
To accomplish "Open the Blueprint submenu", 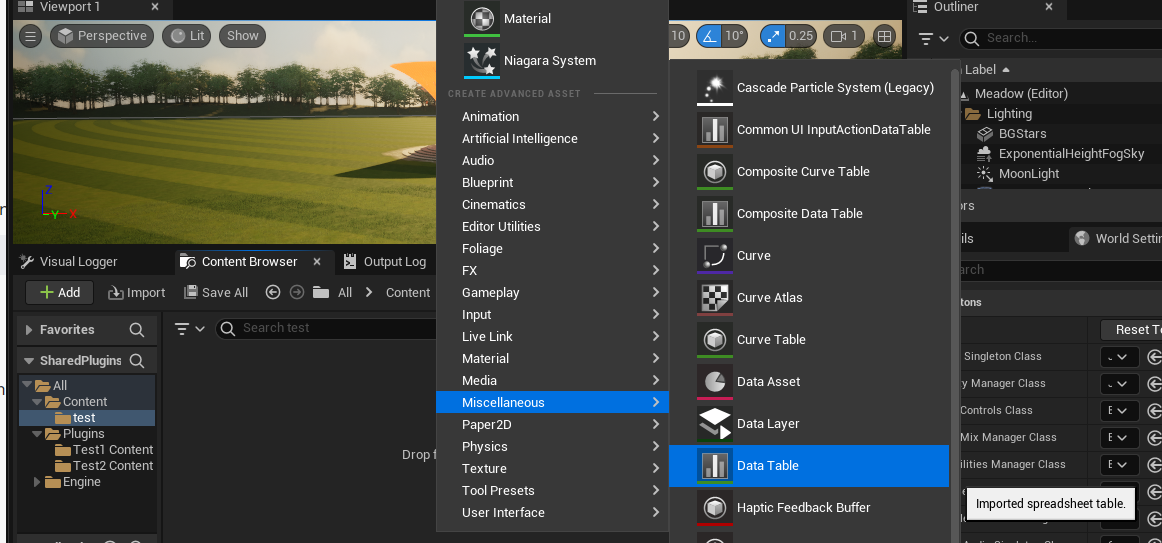I will click(x=560, y=183).
